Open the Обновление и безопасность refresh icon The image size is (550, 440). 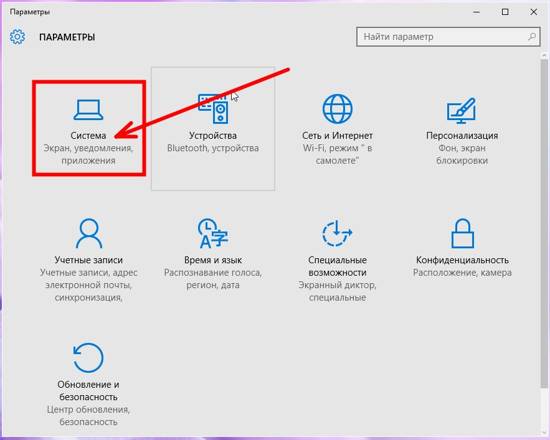click(x=88, y=358)
